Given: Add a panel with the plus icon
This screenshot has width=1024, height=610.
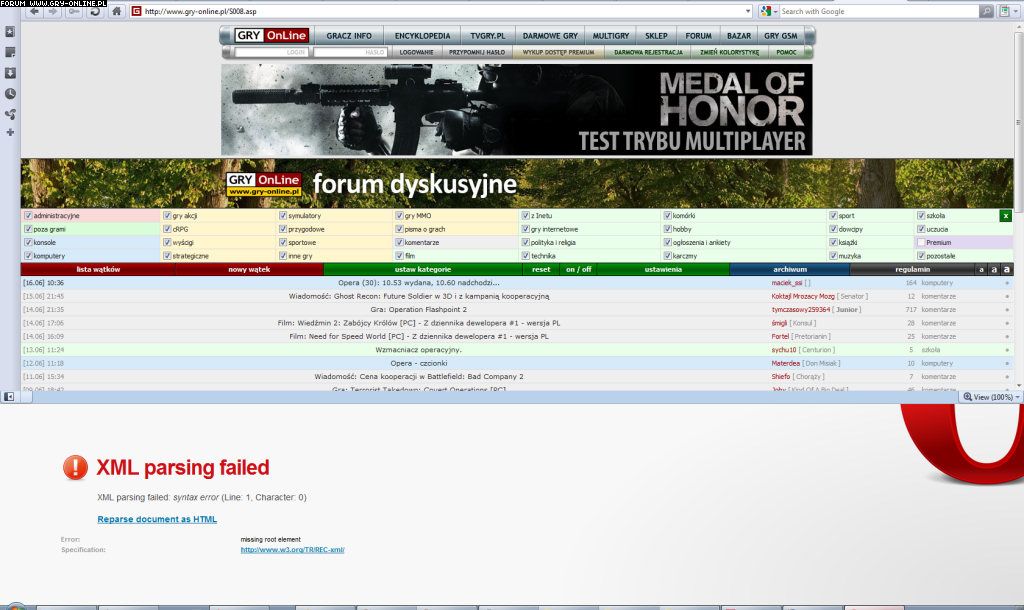Looking at the screenshot, I should point(10,133).
